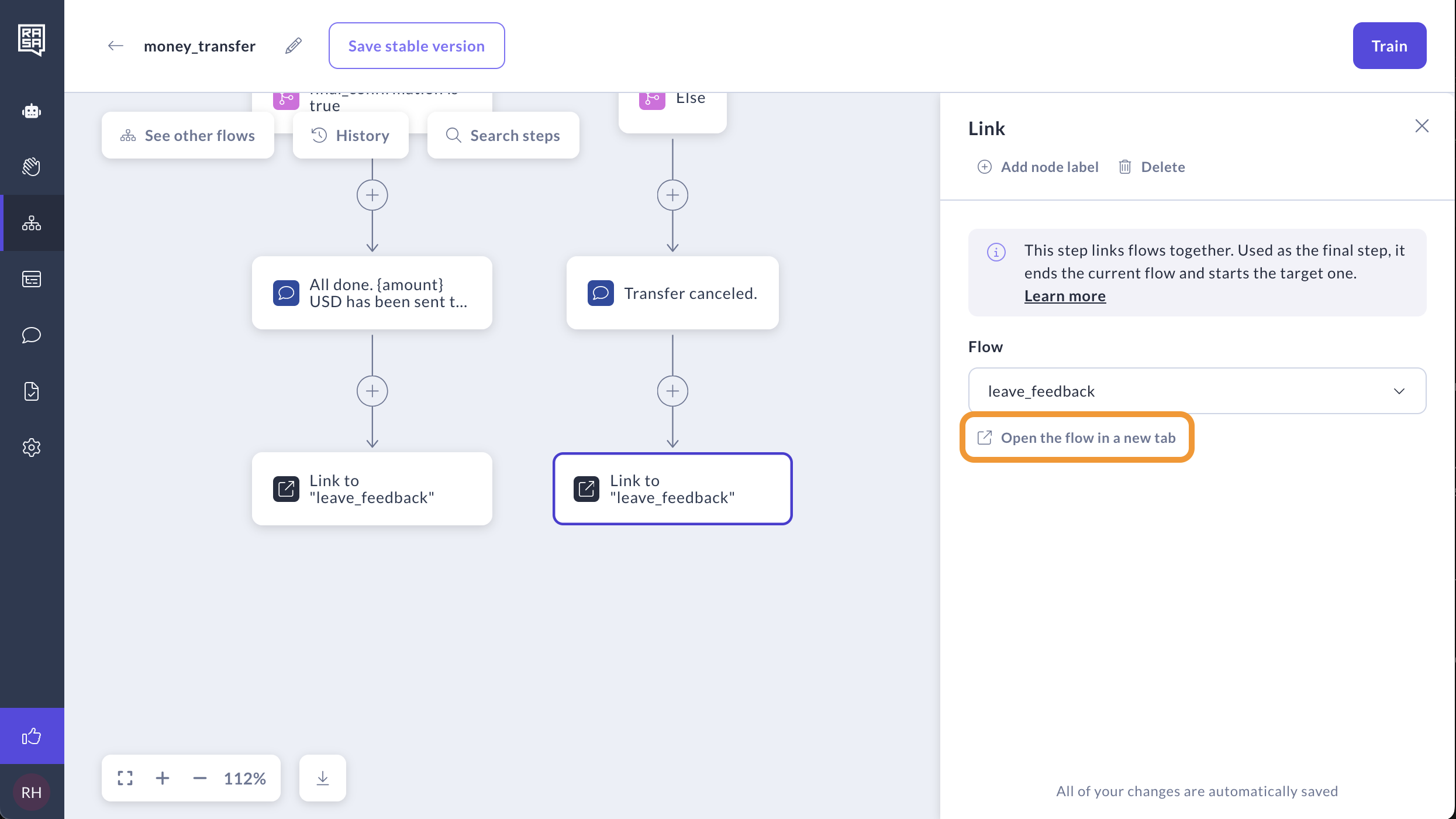The image size is (1456, 819).
Task: Go back using the left arrow
Action: pyautogui.click(x=115, y=46)
